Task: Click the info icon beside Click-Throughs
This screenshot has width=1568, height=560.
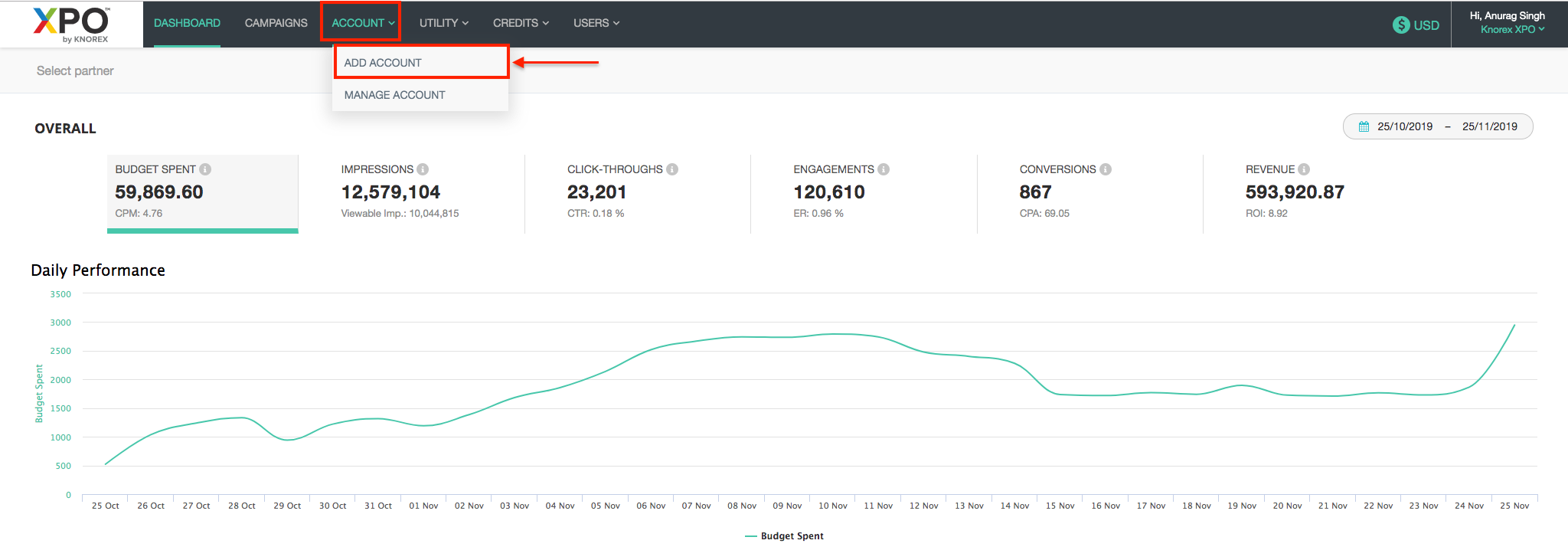Action: 672,169
